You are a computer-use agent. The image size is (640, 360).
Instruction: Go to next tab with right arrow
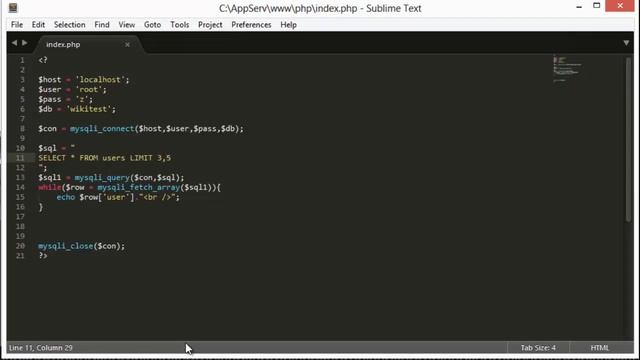pyautogui.click(x=24, y=42)
